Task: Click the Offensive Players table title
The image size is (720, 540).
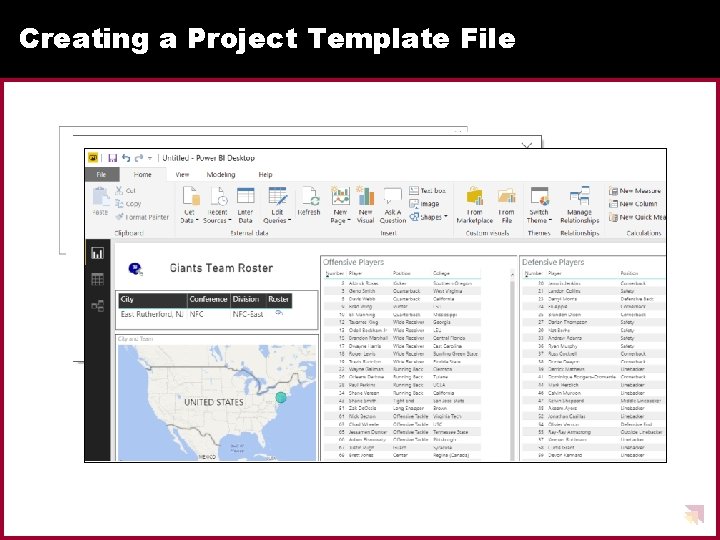Action: point(354,262)
